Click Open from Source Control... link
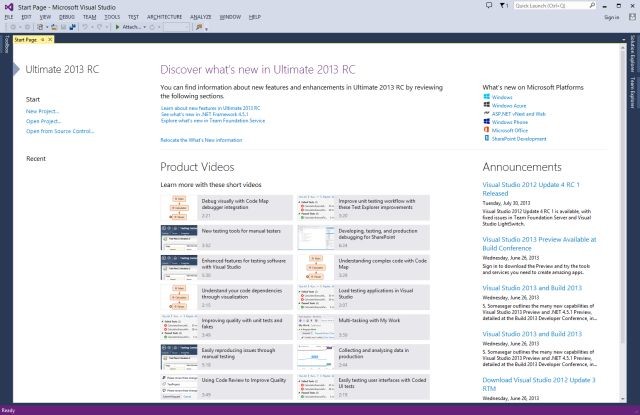 60,131
